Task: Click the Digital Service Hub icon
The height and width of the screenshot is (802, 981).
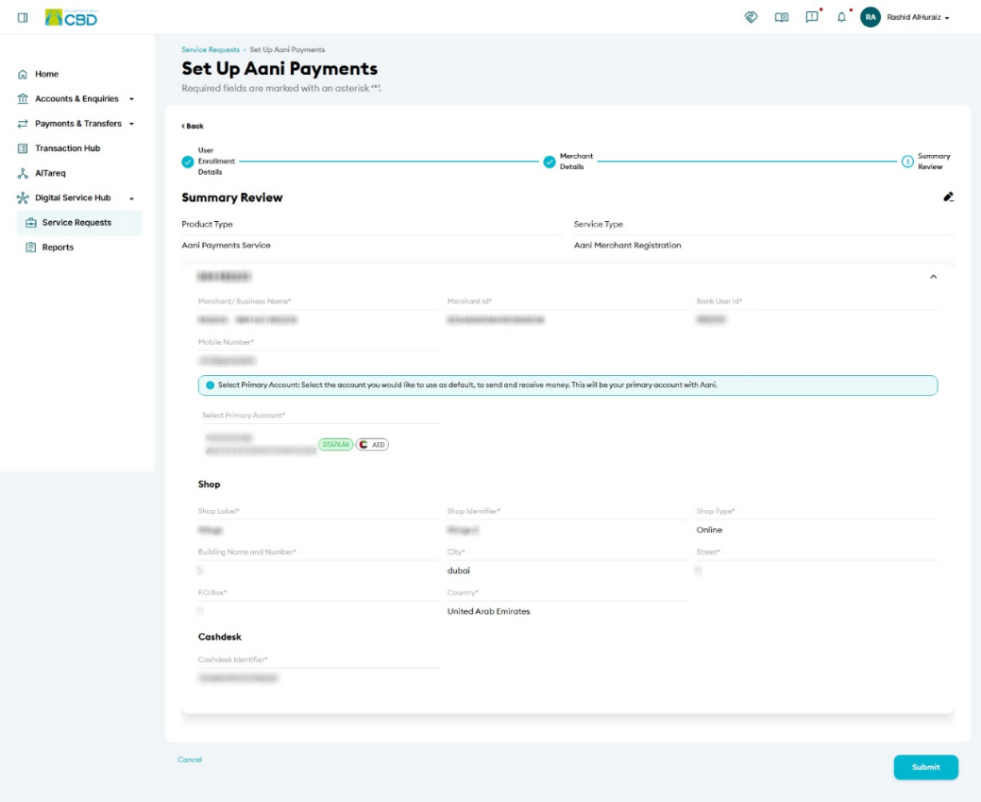Action: 23,198
